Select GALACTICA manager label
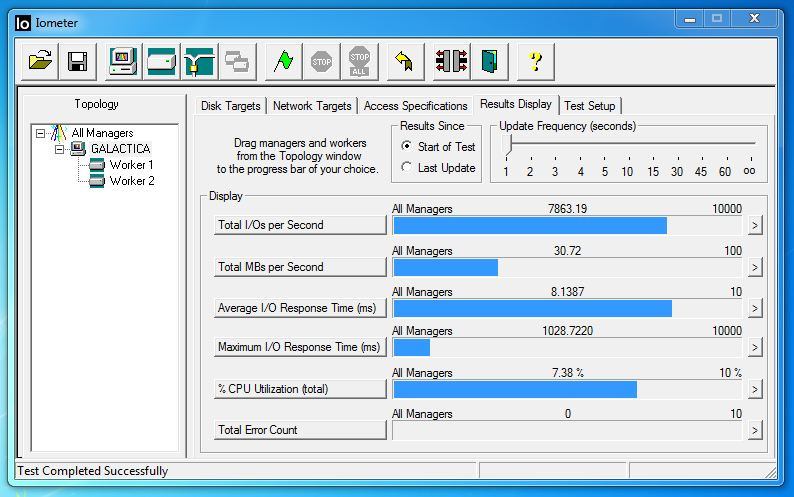The width and height of the screenshot is (794, 497). pyautogui.click(x=121, y=148)
